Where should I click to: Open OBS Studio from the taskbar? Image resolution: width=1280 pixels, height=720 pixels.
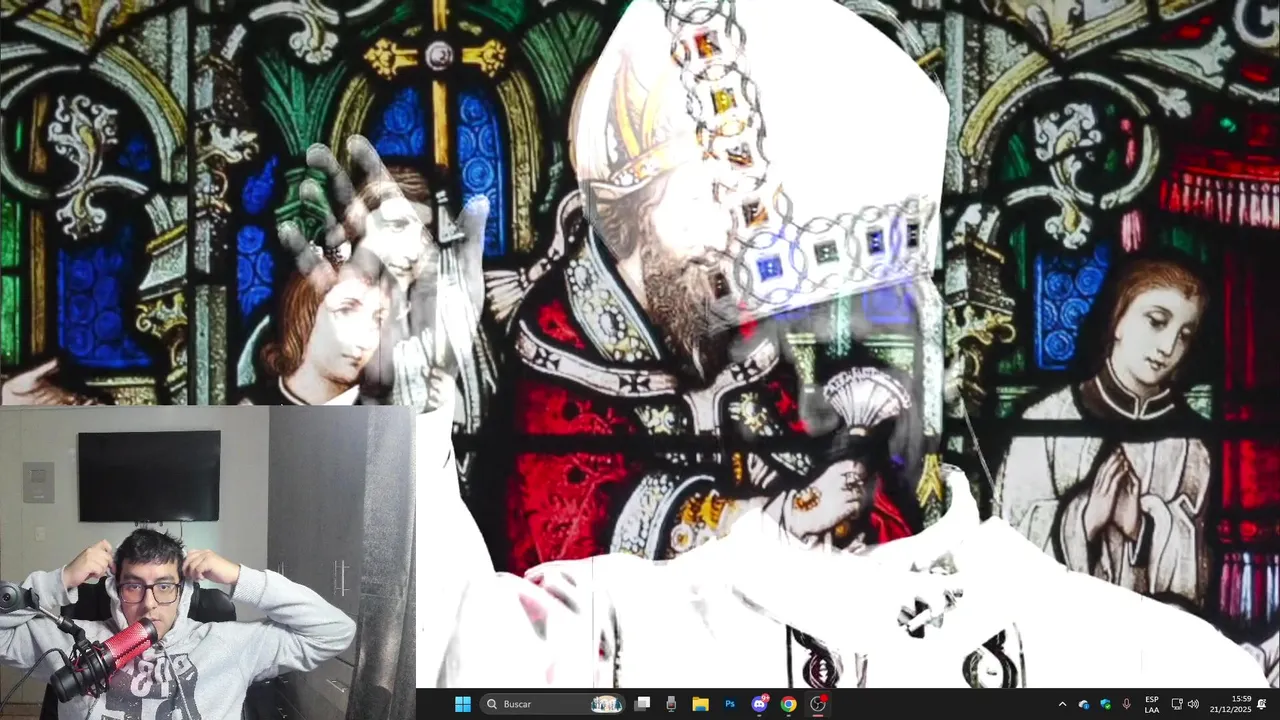818,704
